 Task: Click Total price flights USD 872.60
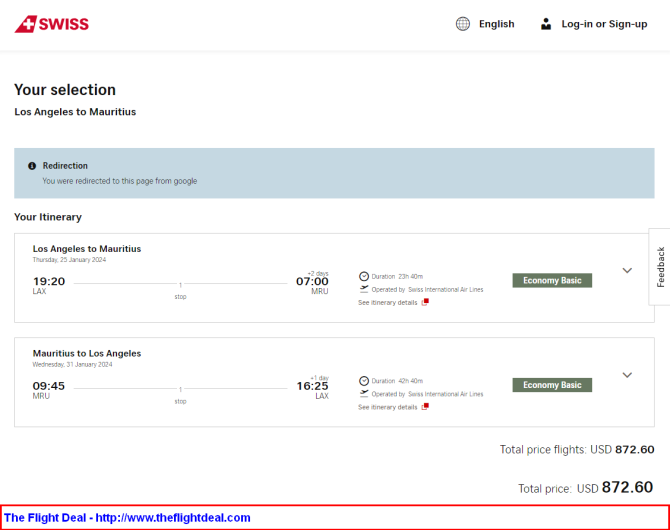coord(577,450)
